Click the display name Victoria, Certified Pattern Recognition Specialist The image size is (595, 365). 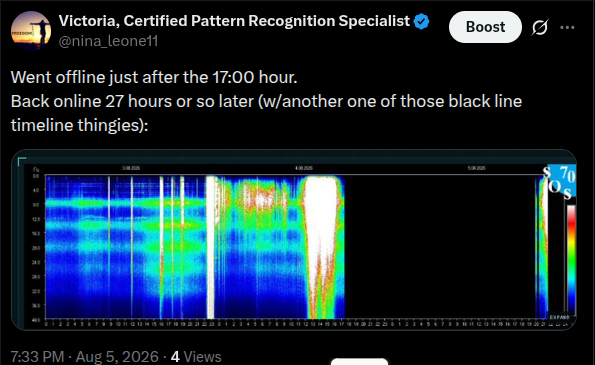click(234, 21)
